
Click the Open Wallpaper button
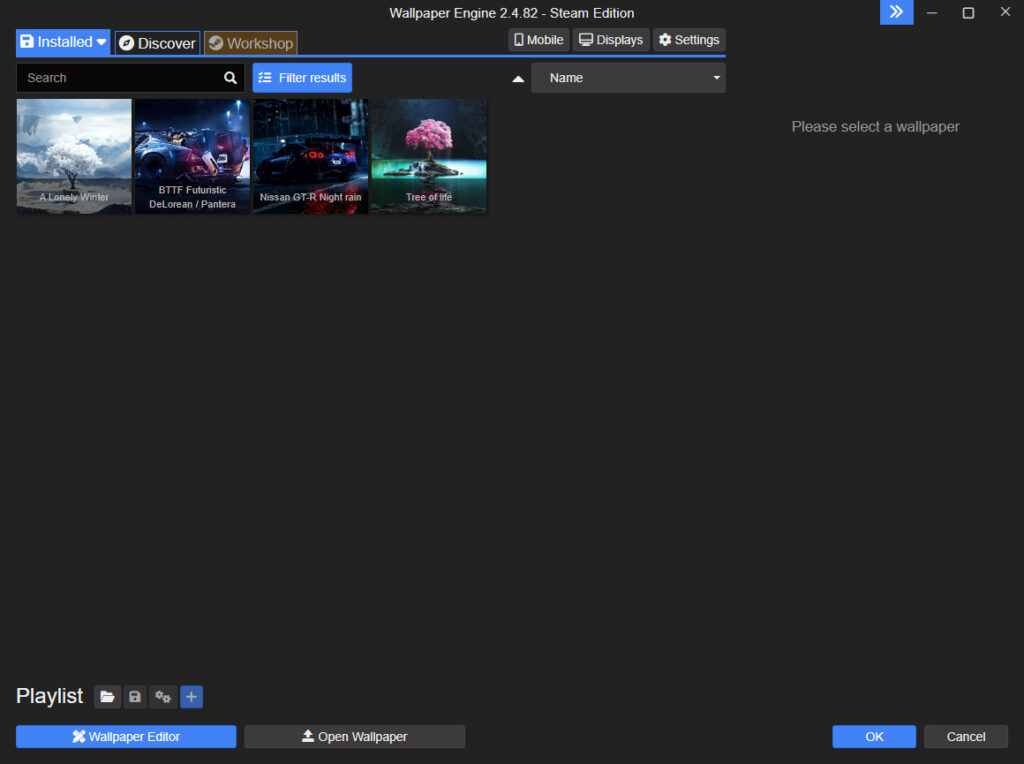(x=355, y=737)
